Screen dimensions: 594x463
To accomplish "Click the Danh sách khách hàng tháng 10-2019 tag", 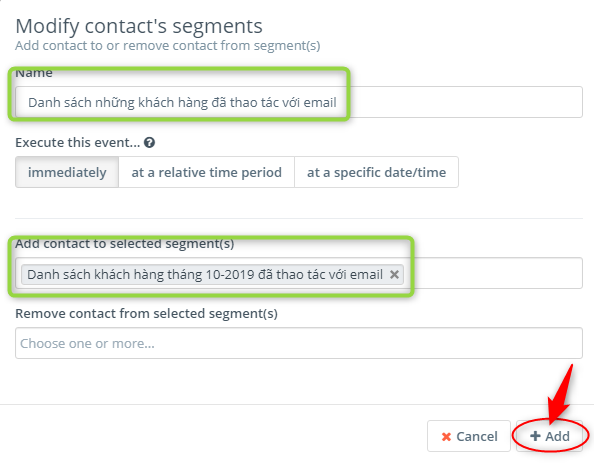I will click(x=205, y=274).
